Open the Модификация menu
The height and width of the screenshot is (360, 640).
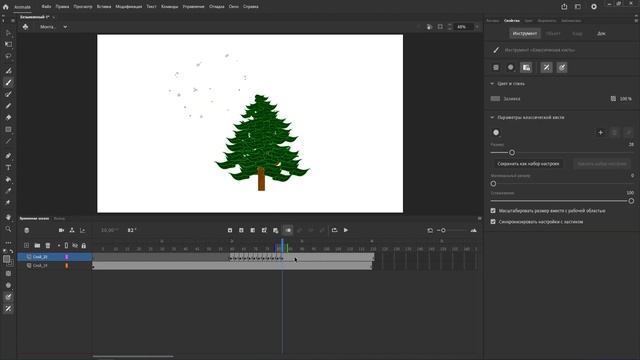coord(129,7)
